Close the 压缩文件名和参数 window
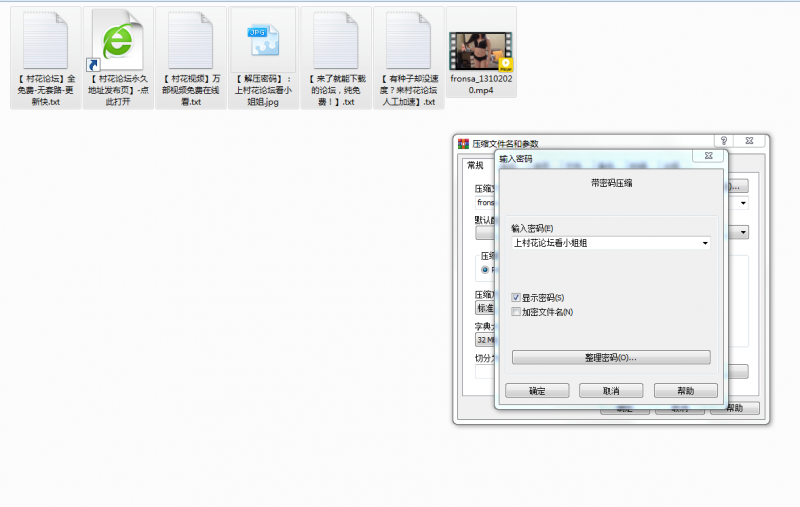The width and height of the screenshot is (800, 507). 749,141
